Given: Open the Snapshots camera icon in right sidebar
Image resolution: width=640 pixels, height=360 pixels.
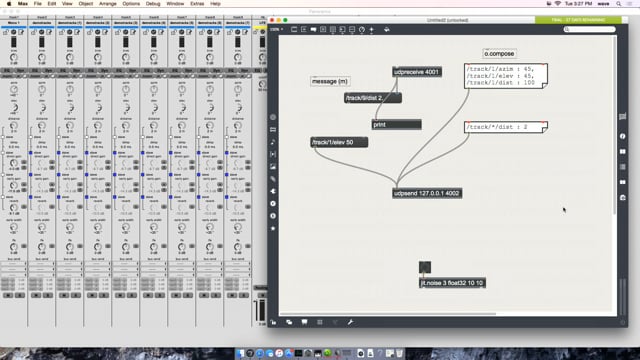Looking at the screenshot, I should (x=622, y=198).
